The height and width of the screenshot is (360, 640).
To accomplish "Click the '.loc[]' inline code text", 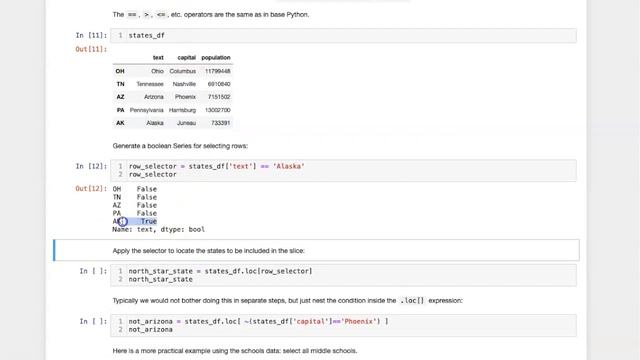I will coord(412,300).
